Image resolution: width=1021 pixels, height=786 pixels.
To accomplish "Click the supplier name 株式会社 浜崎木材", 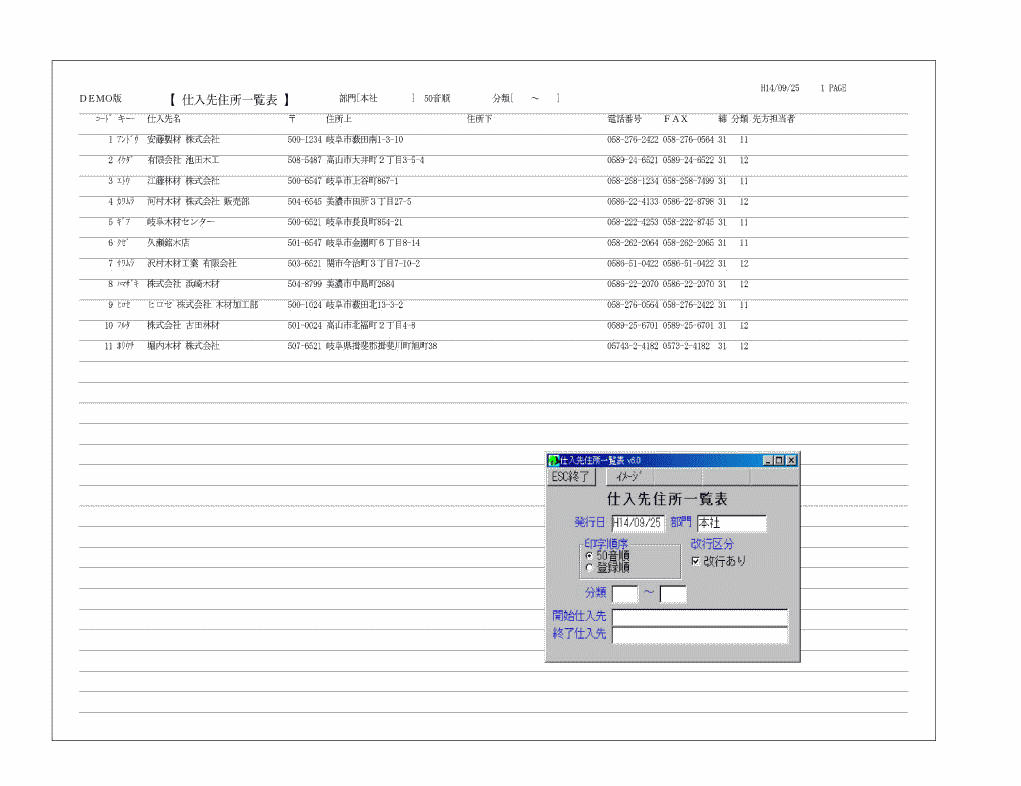I will pyautogui.click(x=184, y=284).
